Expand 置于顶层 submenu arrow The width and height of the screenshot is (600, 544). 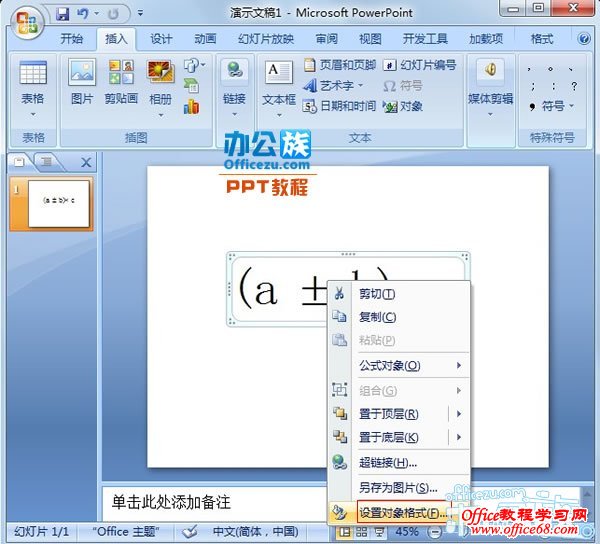pos(459,414)
